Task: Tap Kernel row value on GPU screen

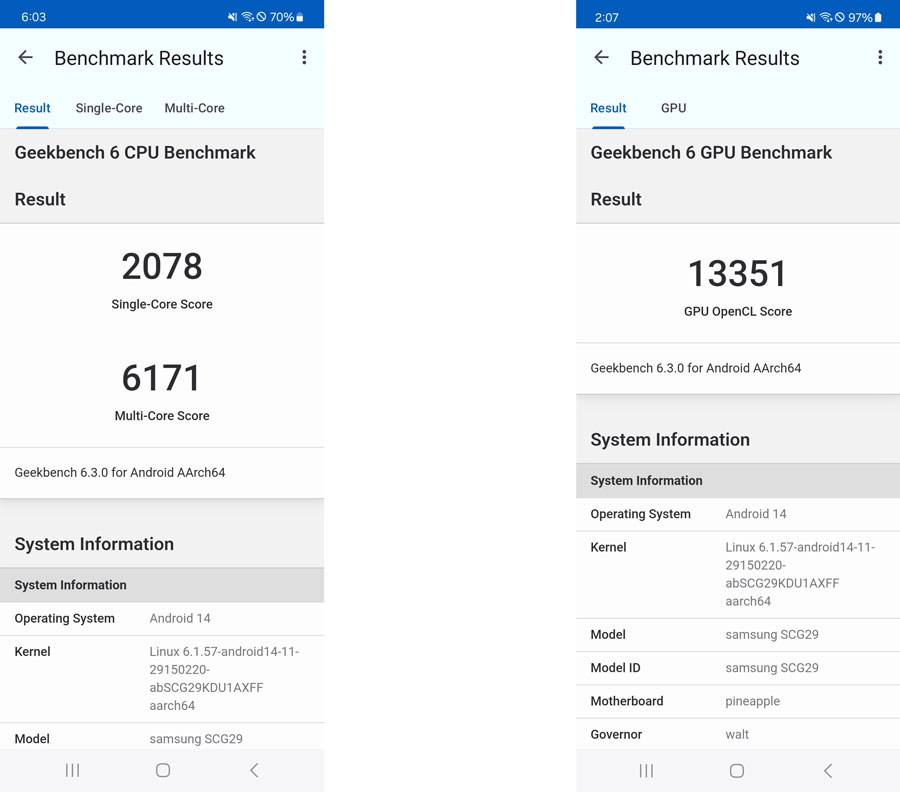Action: pyautogui.click(x=800, y=574)
